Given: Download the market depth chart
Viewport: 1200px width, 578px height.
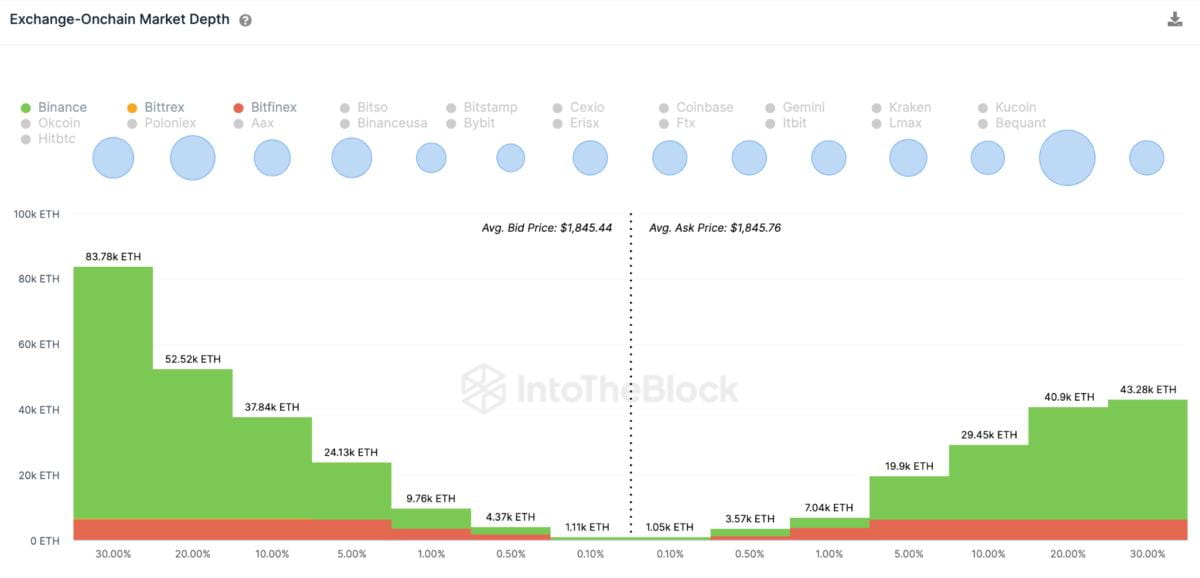Looking at the screenshot, I should point(1175,20).
